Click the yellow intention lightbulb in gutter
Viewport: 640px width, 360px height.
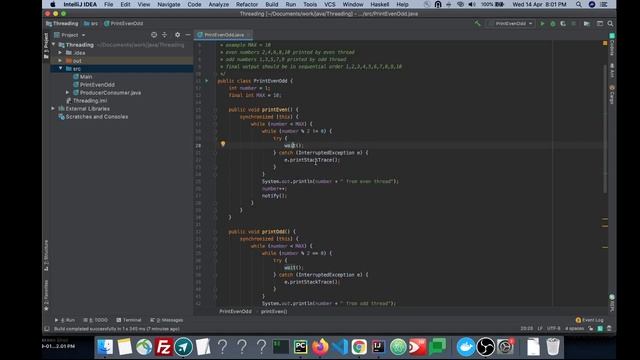click(x=223, y=144)
